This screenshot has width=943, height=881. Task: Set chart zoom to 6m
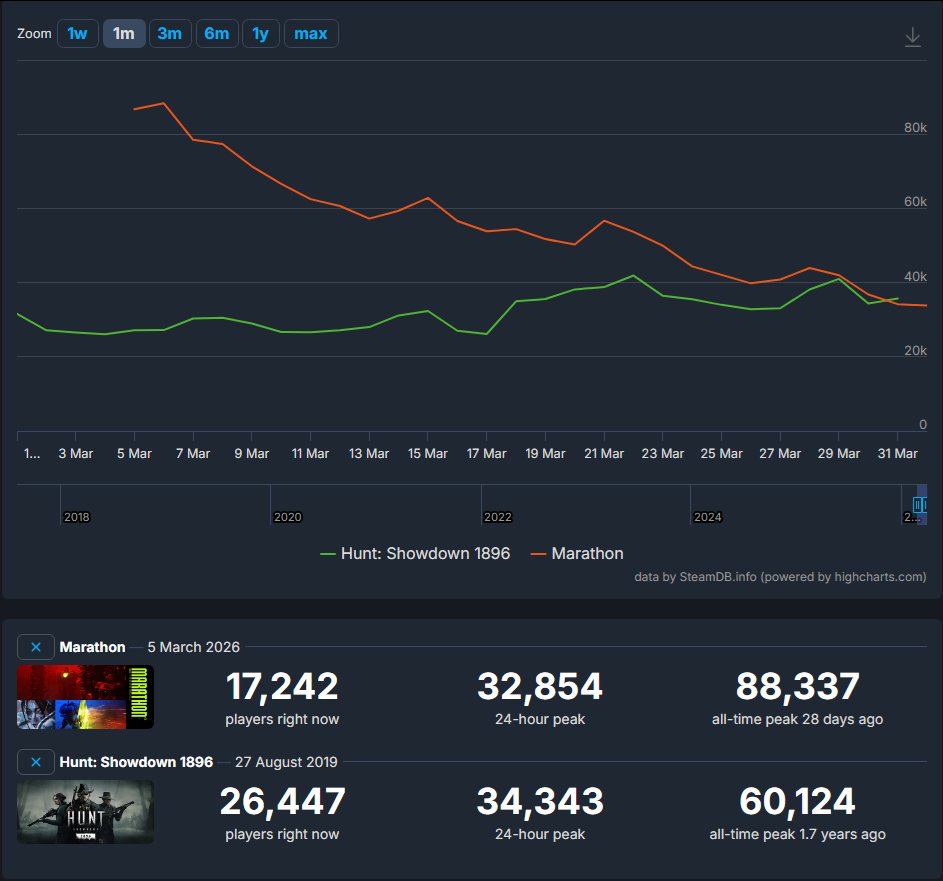coord(217,34)
